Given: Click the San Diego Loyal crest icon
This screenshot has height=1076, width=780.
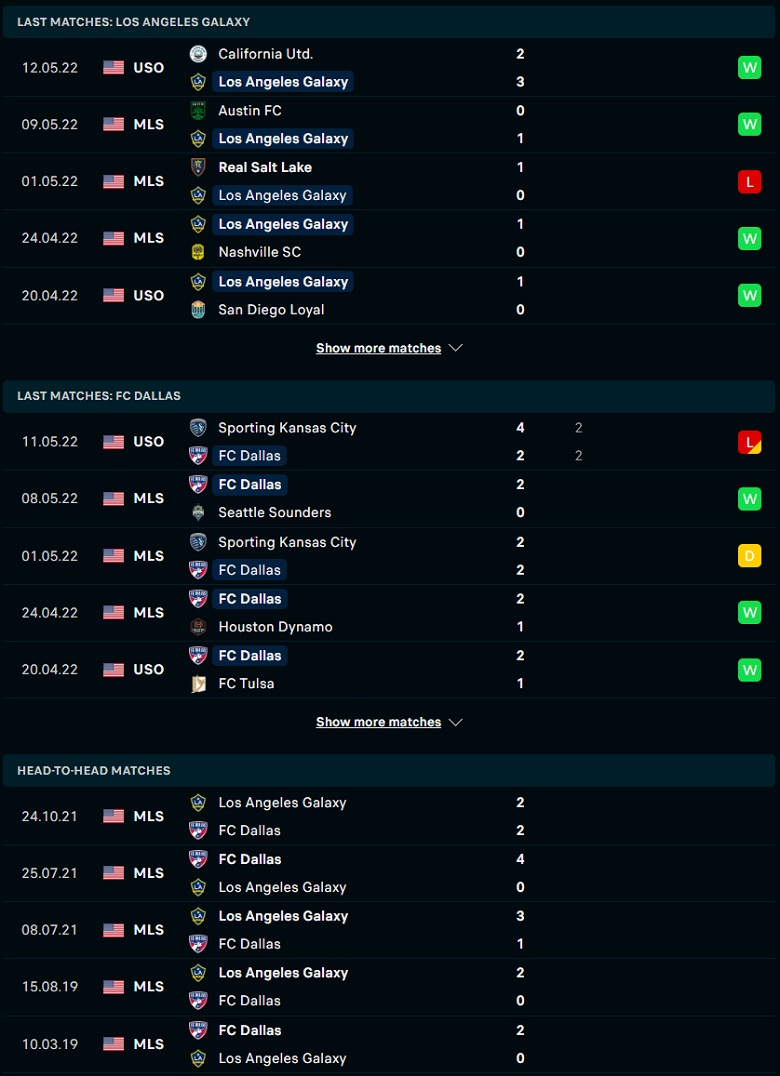Looking at the screenshot, I should 198,309.
